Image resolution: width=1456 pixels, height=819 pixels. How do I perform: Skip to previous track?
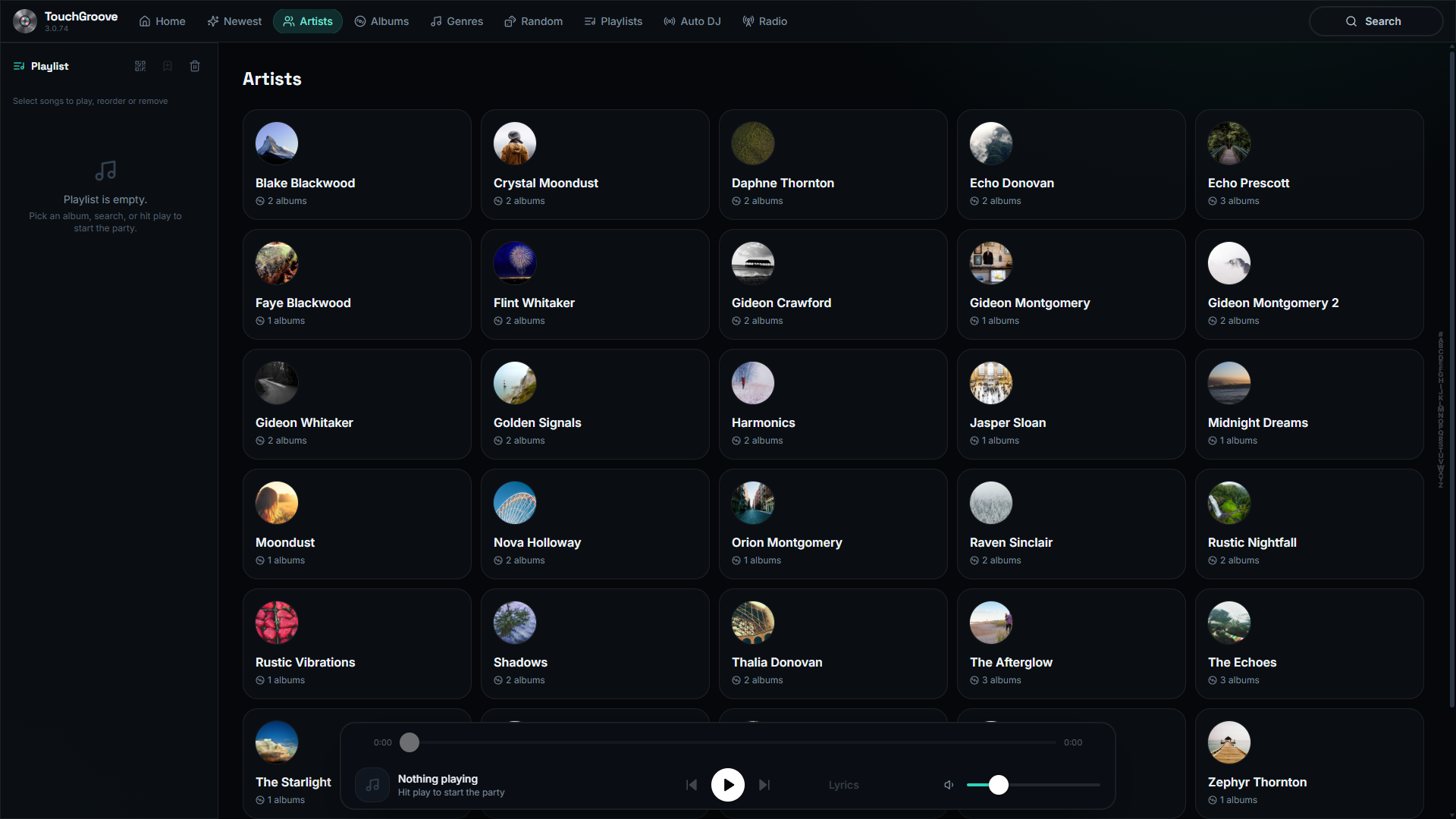692,785
